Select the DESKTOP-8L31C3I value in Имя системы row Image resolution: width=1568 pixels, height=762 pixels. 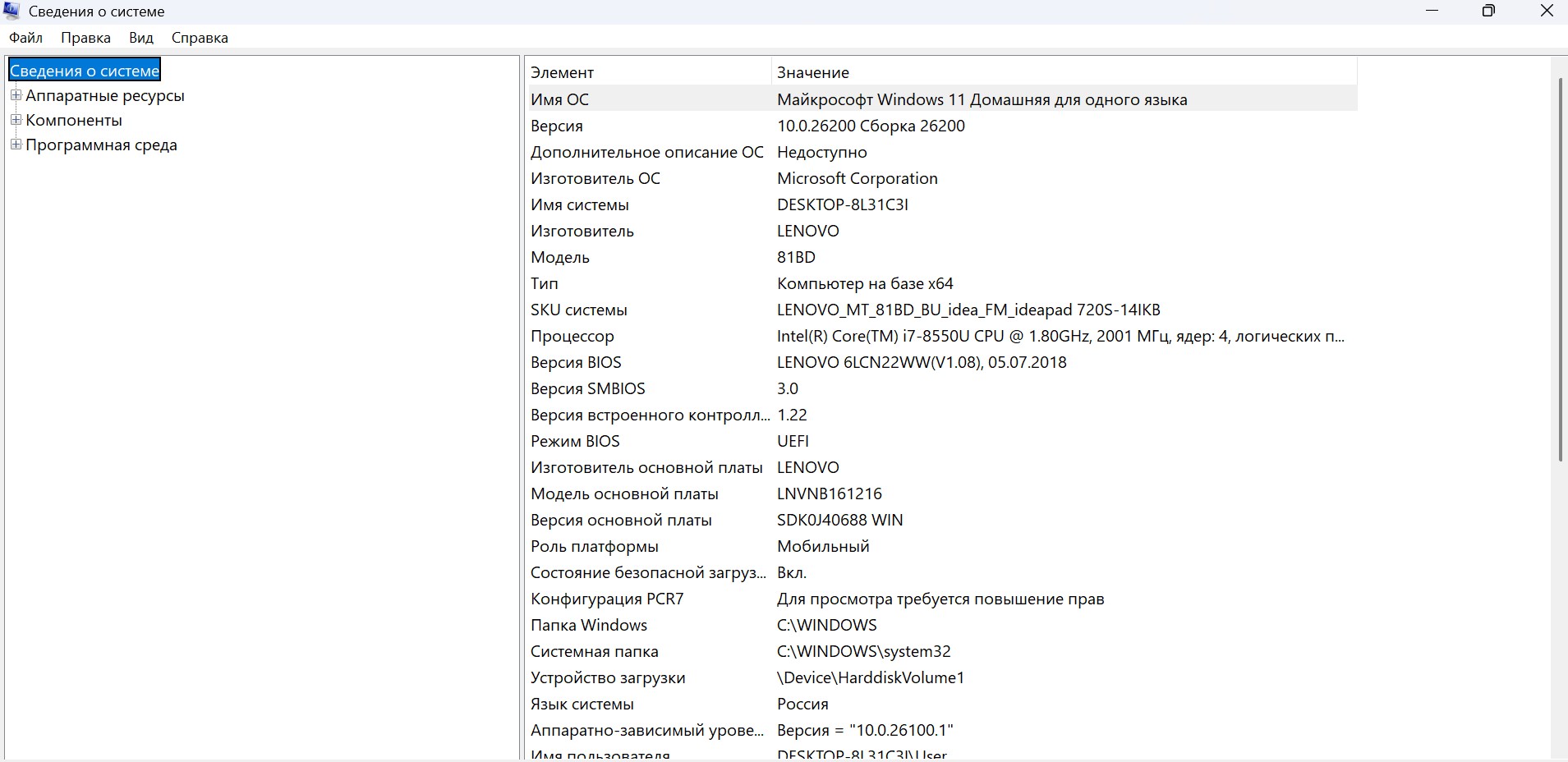(x=843, y=204)
